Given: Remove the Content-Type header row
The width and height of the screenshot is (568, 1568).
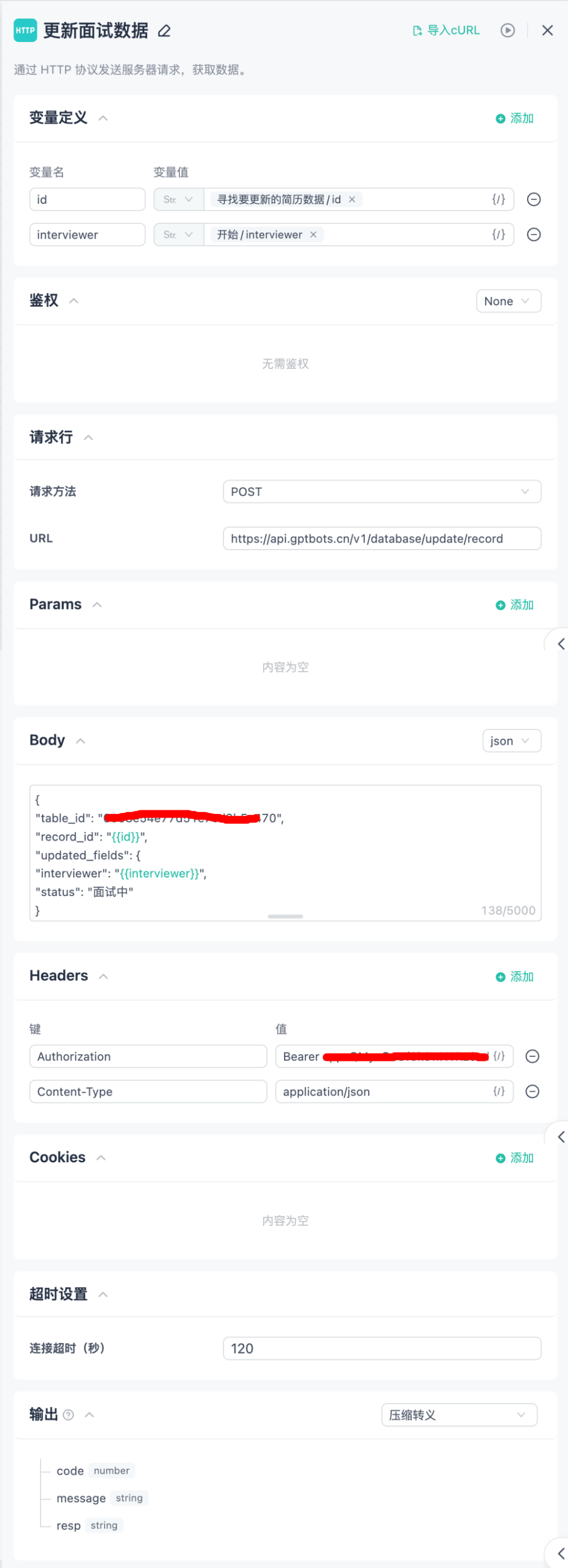Looking at the screenshot, I should (x=532, y=1091).
